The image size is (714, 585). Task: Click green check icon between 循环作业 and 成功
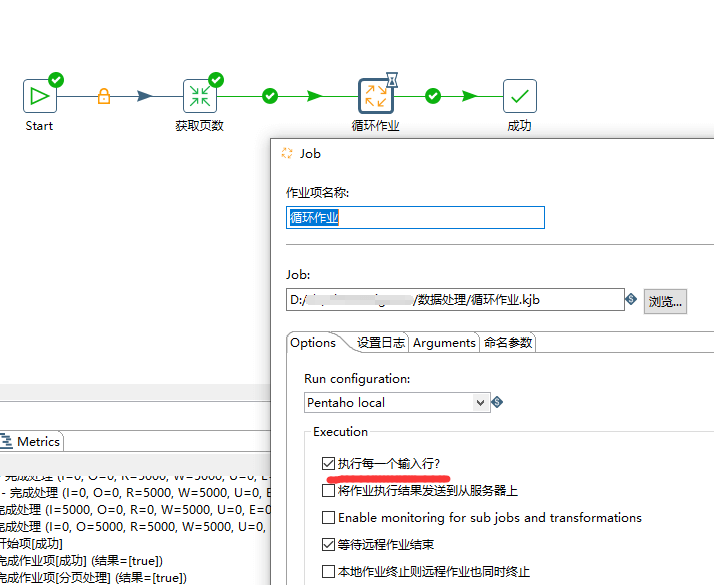pyautogui.click(x=433, y=96)
